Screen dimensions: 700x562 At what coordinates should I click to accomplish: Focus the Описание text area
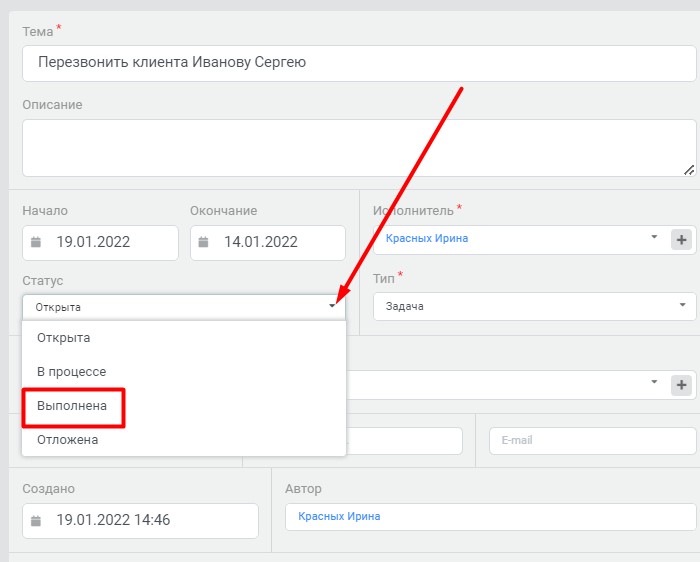click(359, 148)
